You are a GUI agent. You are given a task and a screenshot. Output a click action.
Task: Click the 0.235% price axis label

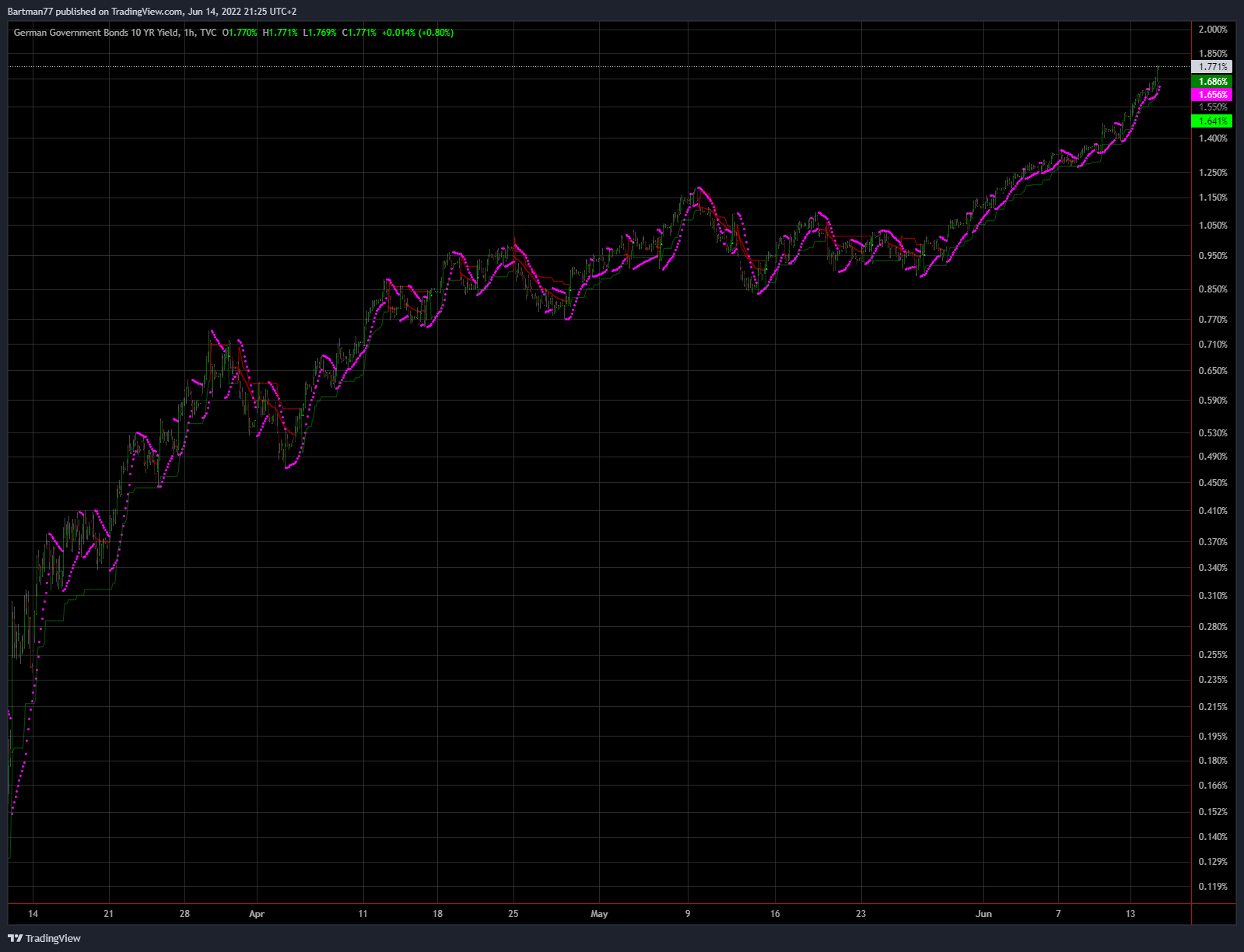[1213, 680]
